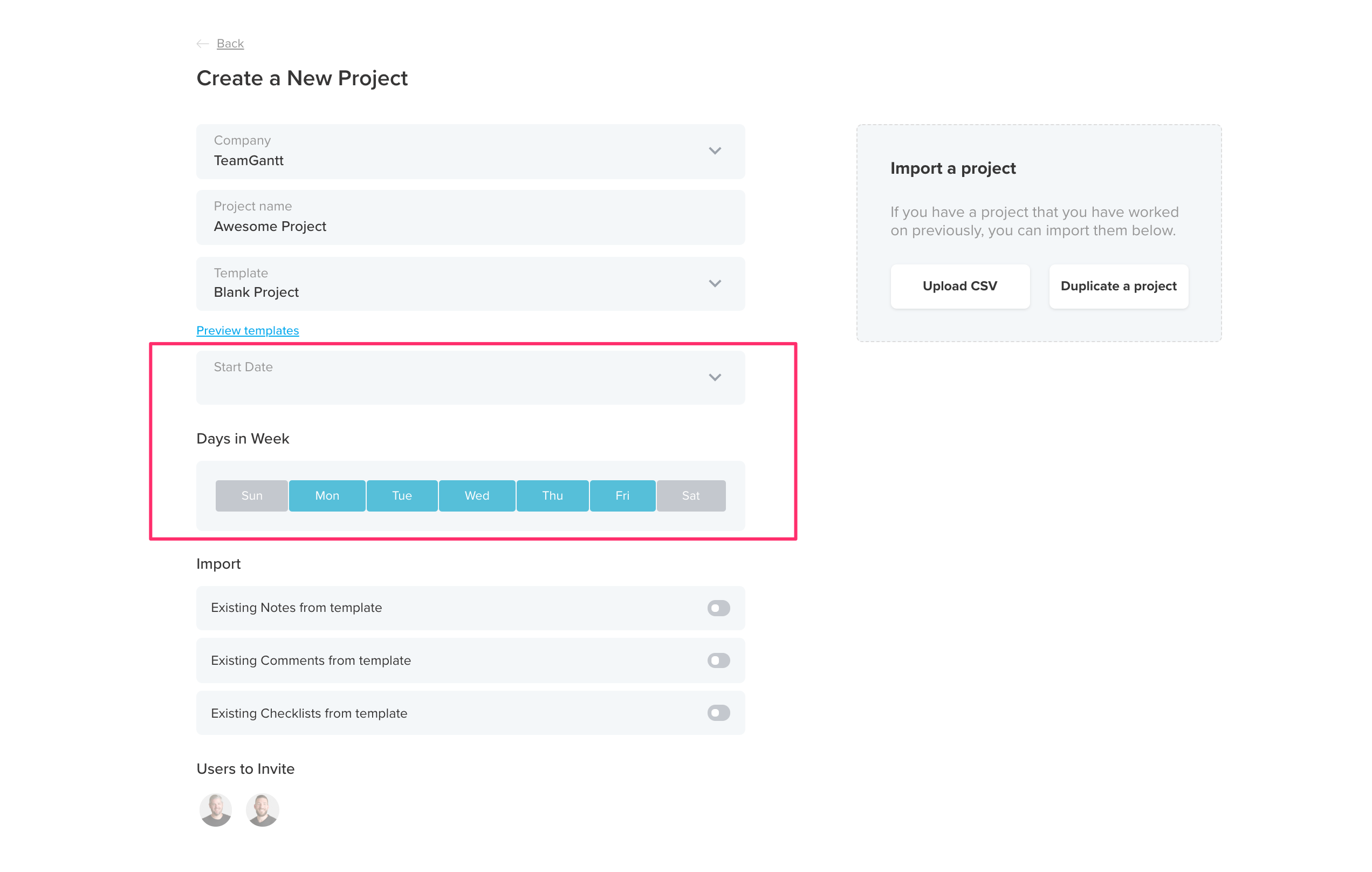Enable Existing Comments from template
The image size is (1372, 872).
[x=718, y=660]
